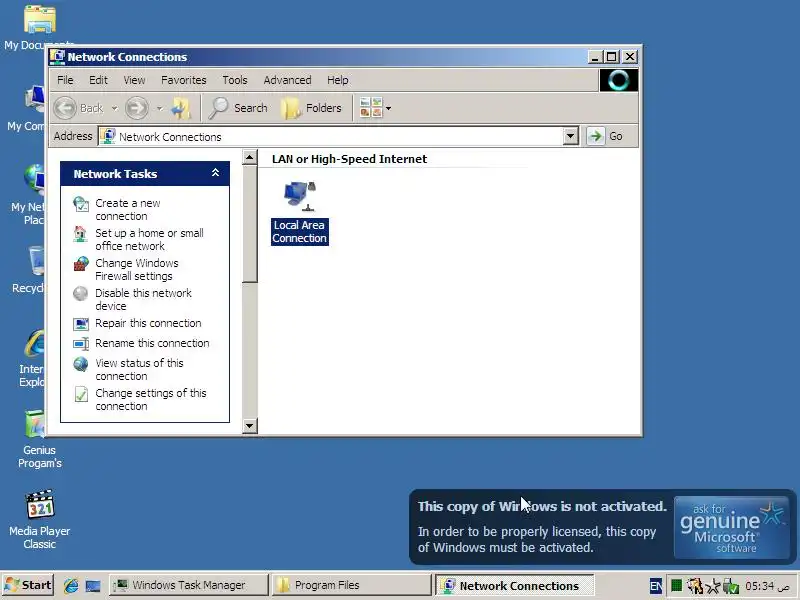The image size is (800, 600).
Task: Click the task pane scrollbar thumb
Action: pyautogui.click(x=249, y=223)
